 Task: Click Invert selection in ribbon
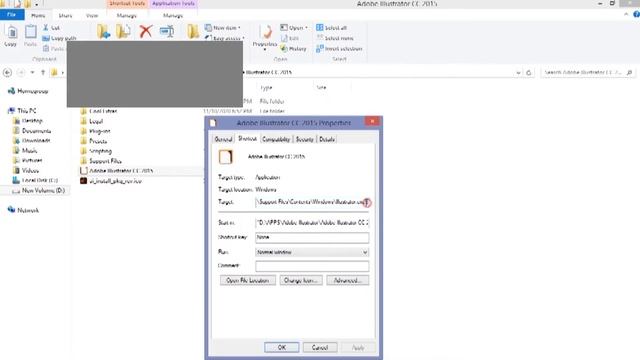pos(339,49)
